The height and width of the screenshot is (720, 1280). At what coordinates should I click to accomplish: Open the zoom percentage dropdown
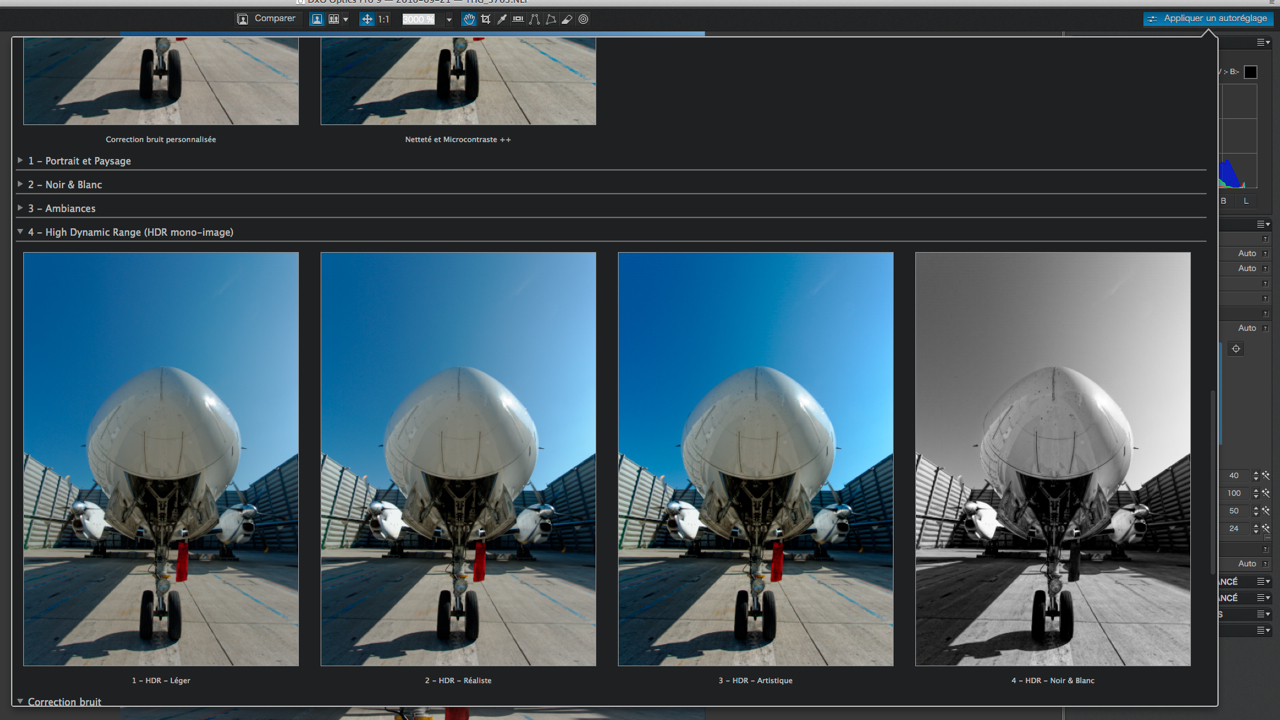pyautogui.click(x=449, y=19)
